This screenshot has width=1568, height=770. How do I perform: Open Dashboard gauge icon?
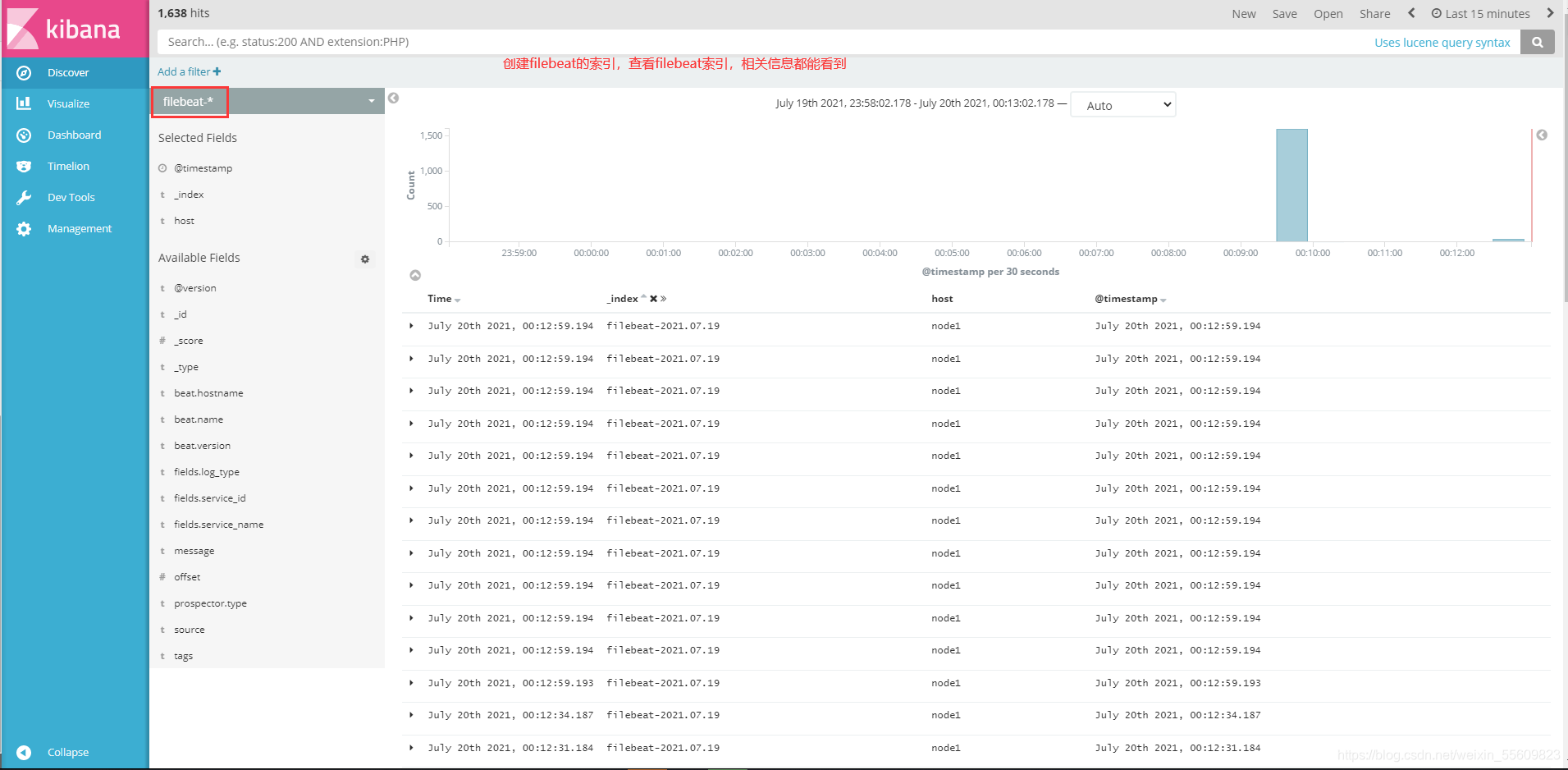pyautogui.click(x=24, y=135)
